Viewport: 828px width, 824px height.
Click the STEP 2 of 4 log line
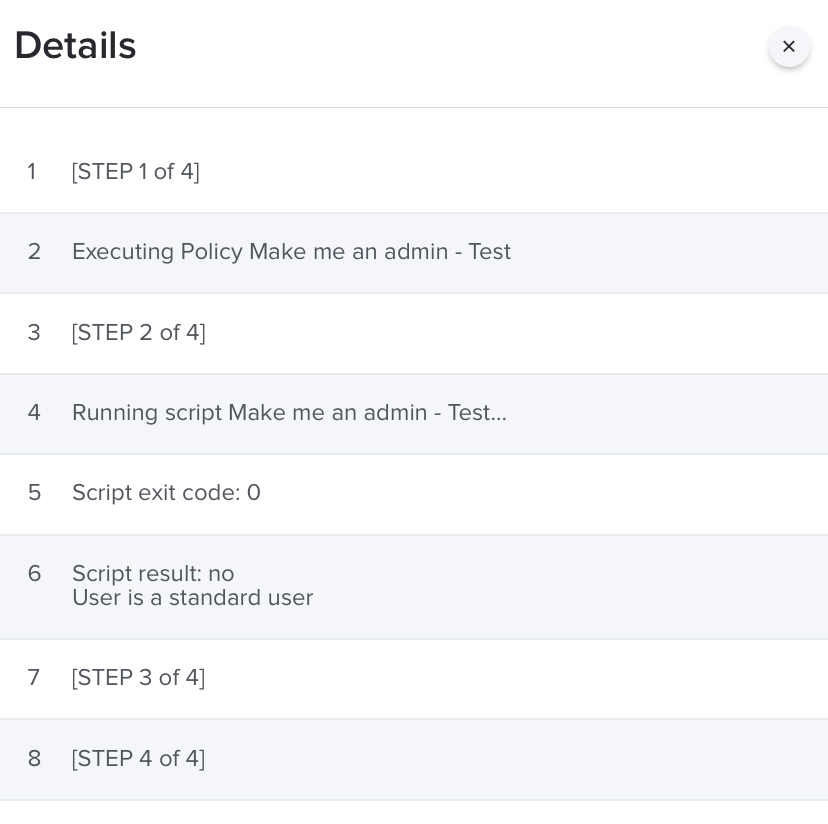point(414,333)
